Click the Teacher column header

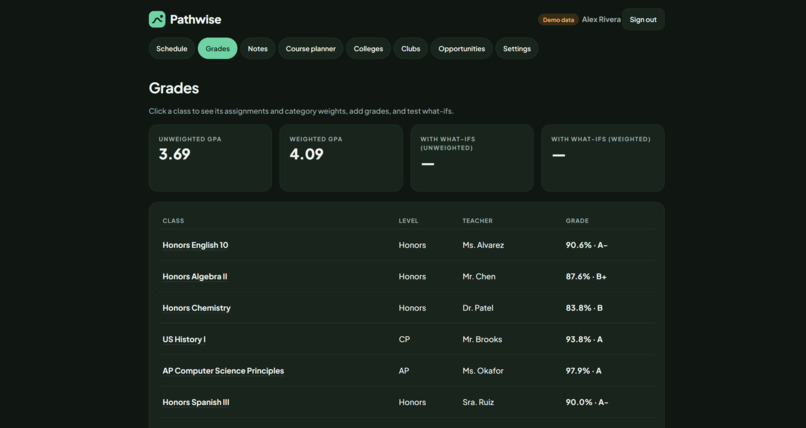click(478, 220)
